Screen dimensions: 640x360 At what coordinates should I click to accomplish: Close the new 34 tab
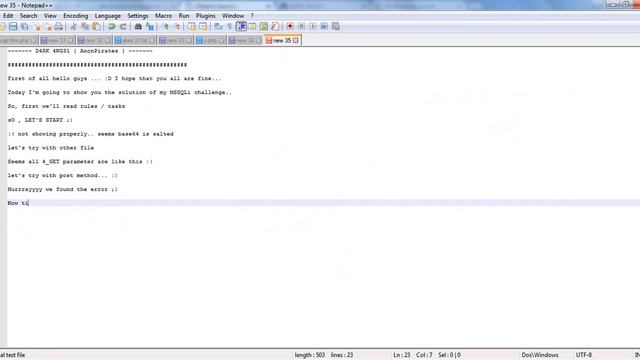click(258, 40)
